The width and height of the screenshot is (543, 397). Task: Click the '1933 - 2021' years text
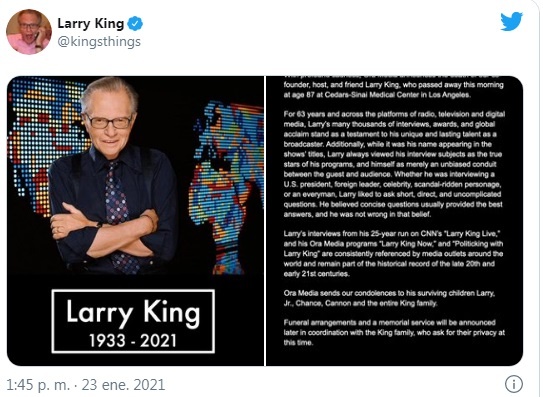click(x=133, y=341)
